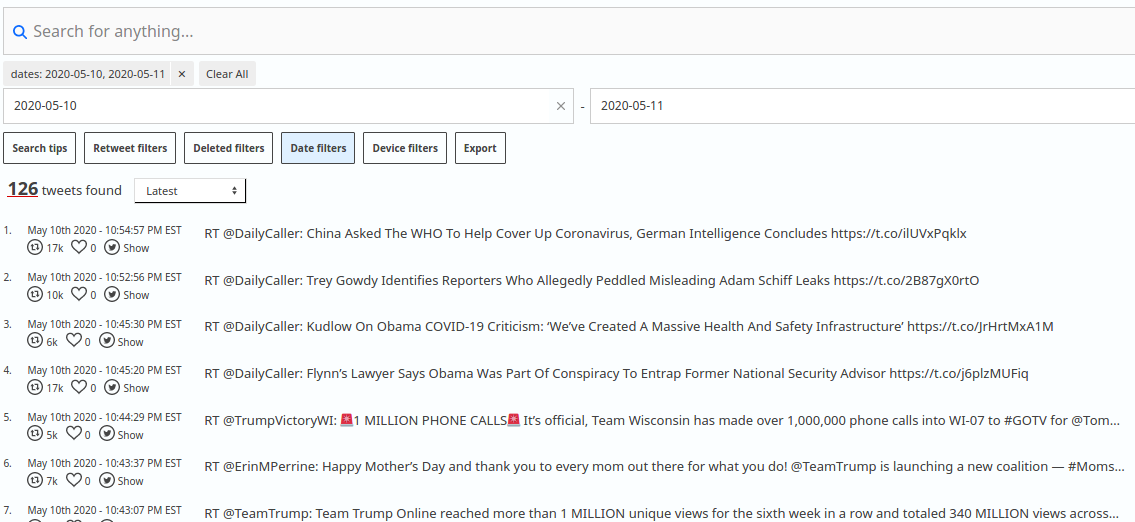1135x522 pixels.
Task: Remove the dates 2020-05-10, 2020-05-11 filter chip
Action: pyautogui.click(x=182, y=74)
